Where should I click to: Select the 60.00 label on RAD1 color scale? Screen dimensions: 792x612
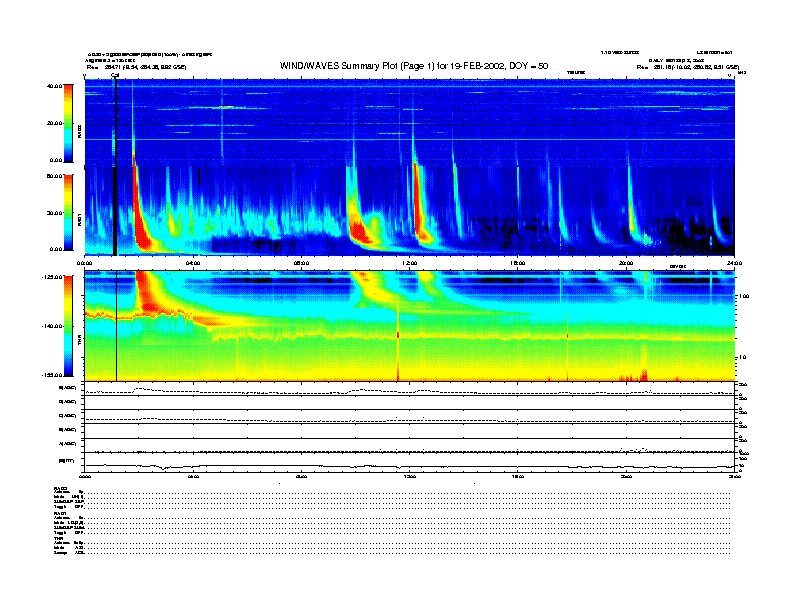coord(54,176)
